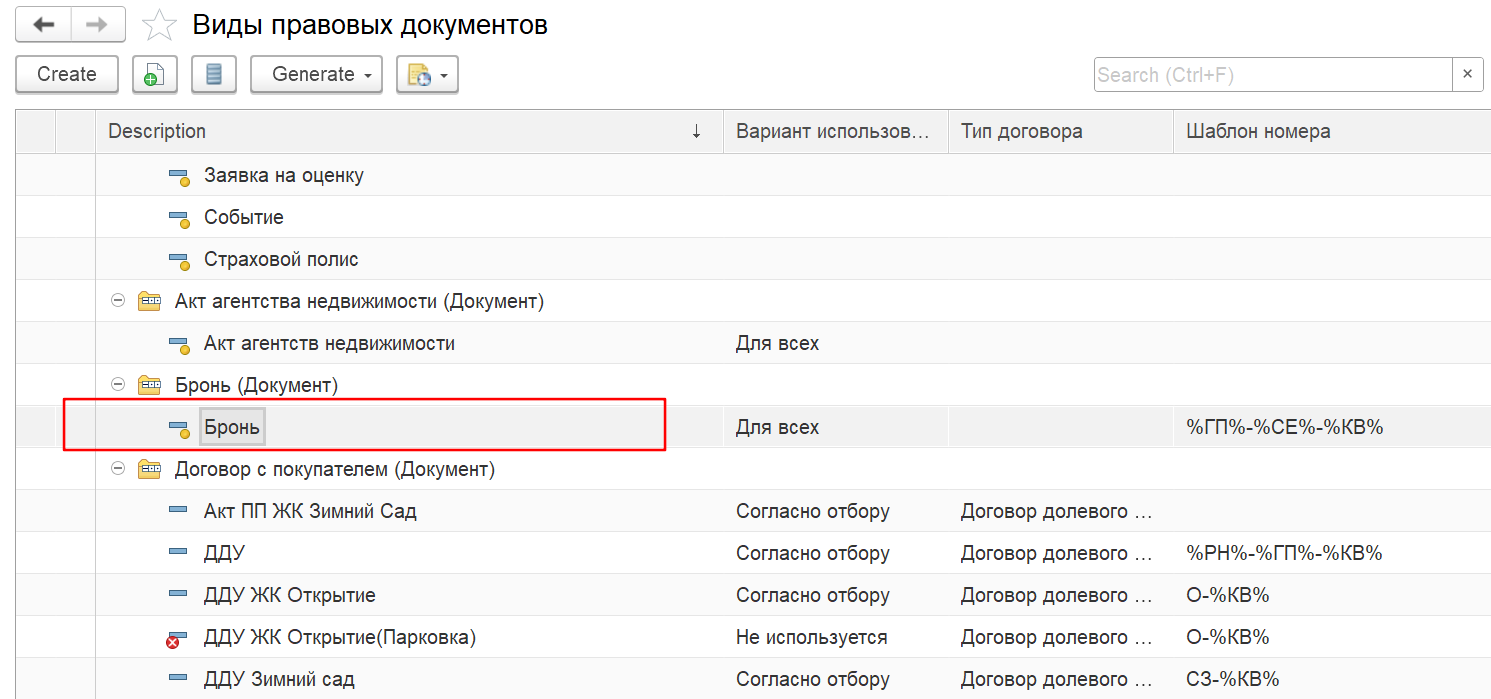This screenshot has height=699, width=1491.
Task: Click the deletion-marked icon of ДДУ ЖК Открытие(Парковка)
Action: pyautogui.click(x=178, y=638)
